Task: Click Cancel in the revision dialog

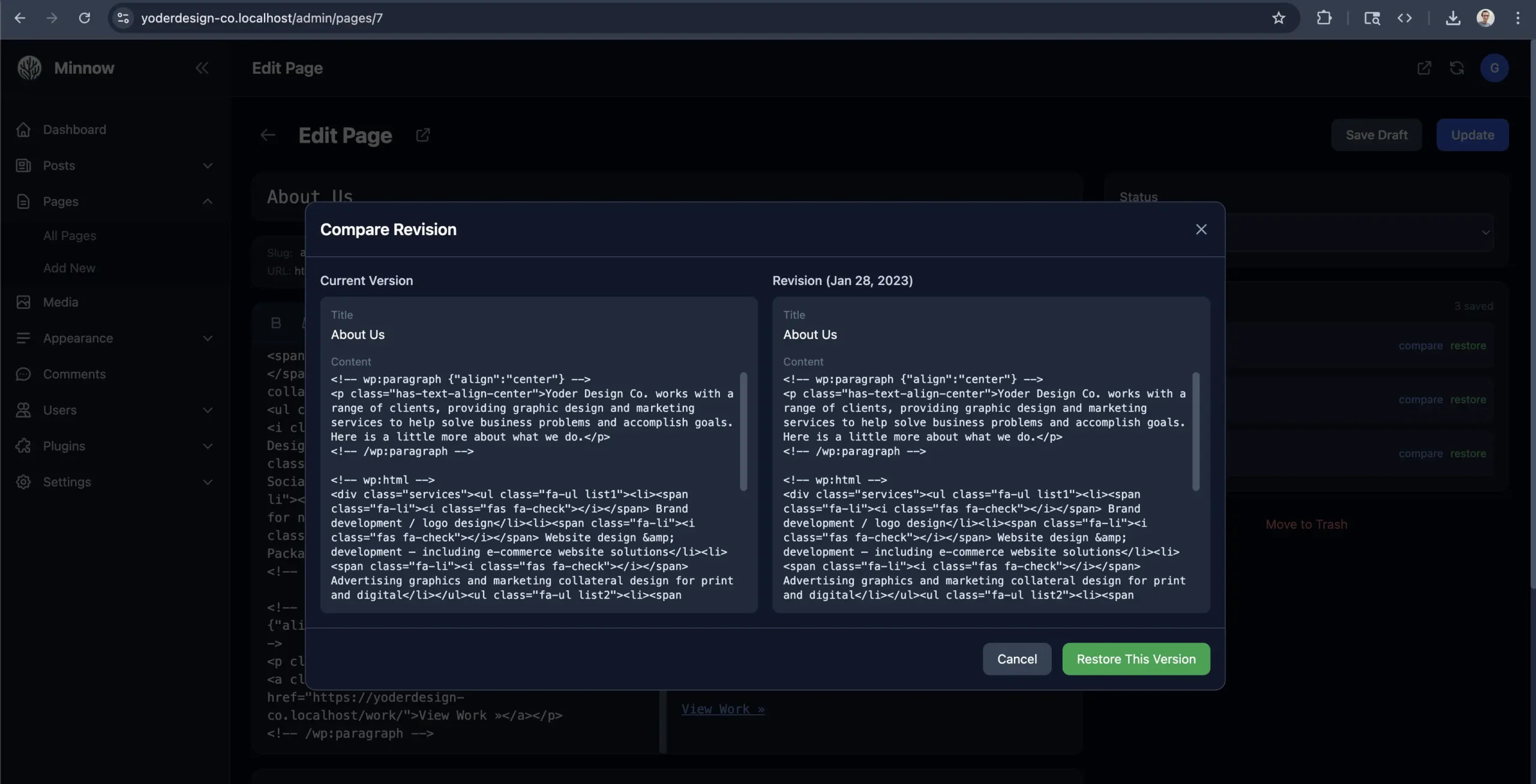Action: (1016, 659)
